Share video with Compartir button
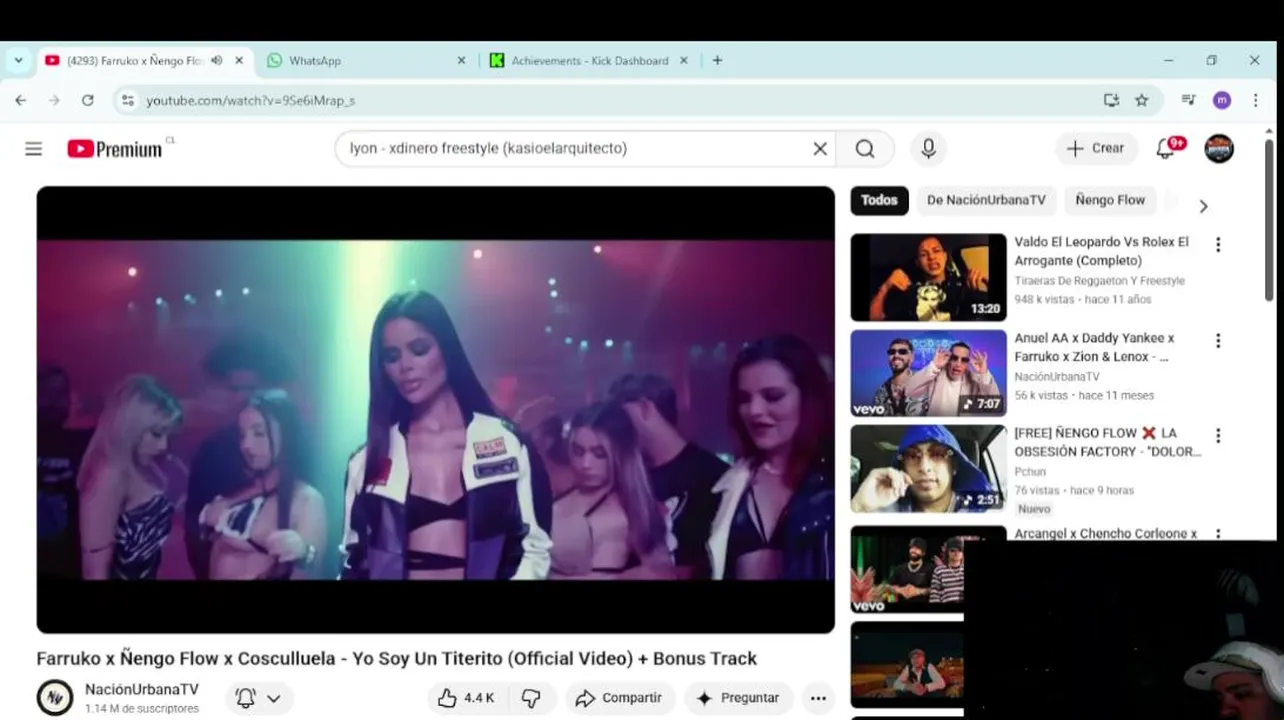Image resolution: width=1284 pixels, height=720 pixels. click(619, 698)
